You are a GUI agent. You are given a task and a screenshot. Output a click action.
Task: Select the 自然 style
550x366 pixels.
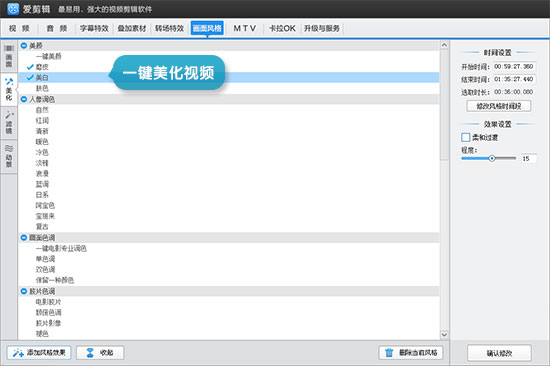point(42,110)
